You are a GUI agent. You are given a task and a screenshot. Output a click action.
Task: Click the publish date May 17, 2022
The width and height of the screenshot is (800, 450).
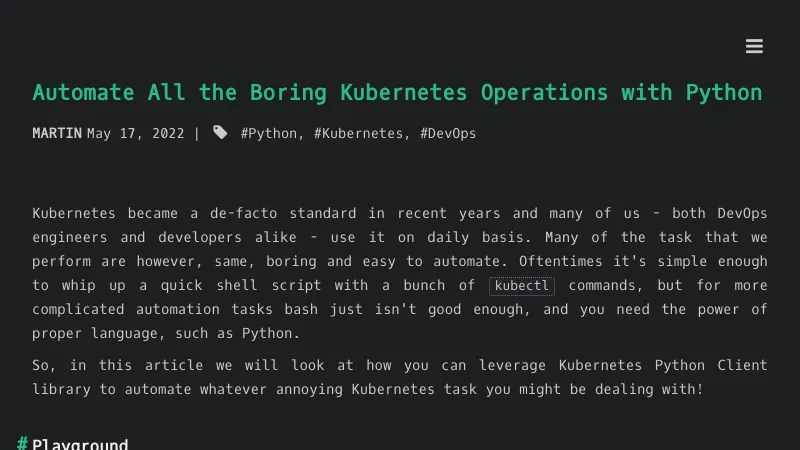(136, 133)
